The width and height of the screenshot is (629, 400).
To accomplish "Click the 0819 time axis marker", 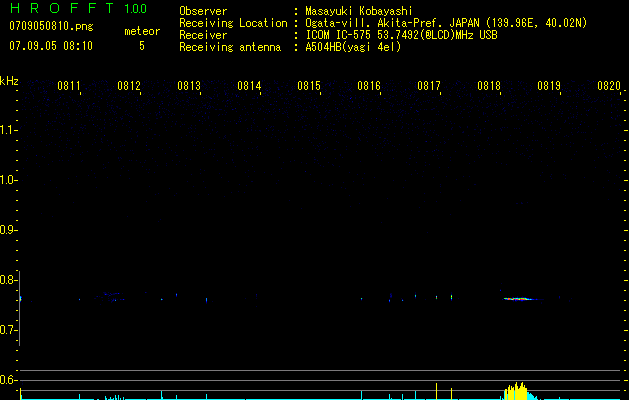I will (549, 85).
